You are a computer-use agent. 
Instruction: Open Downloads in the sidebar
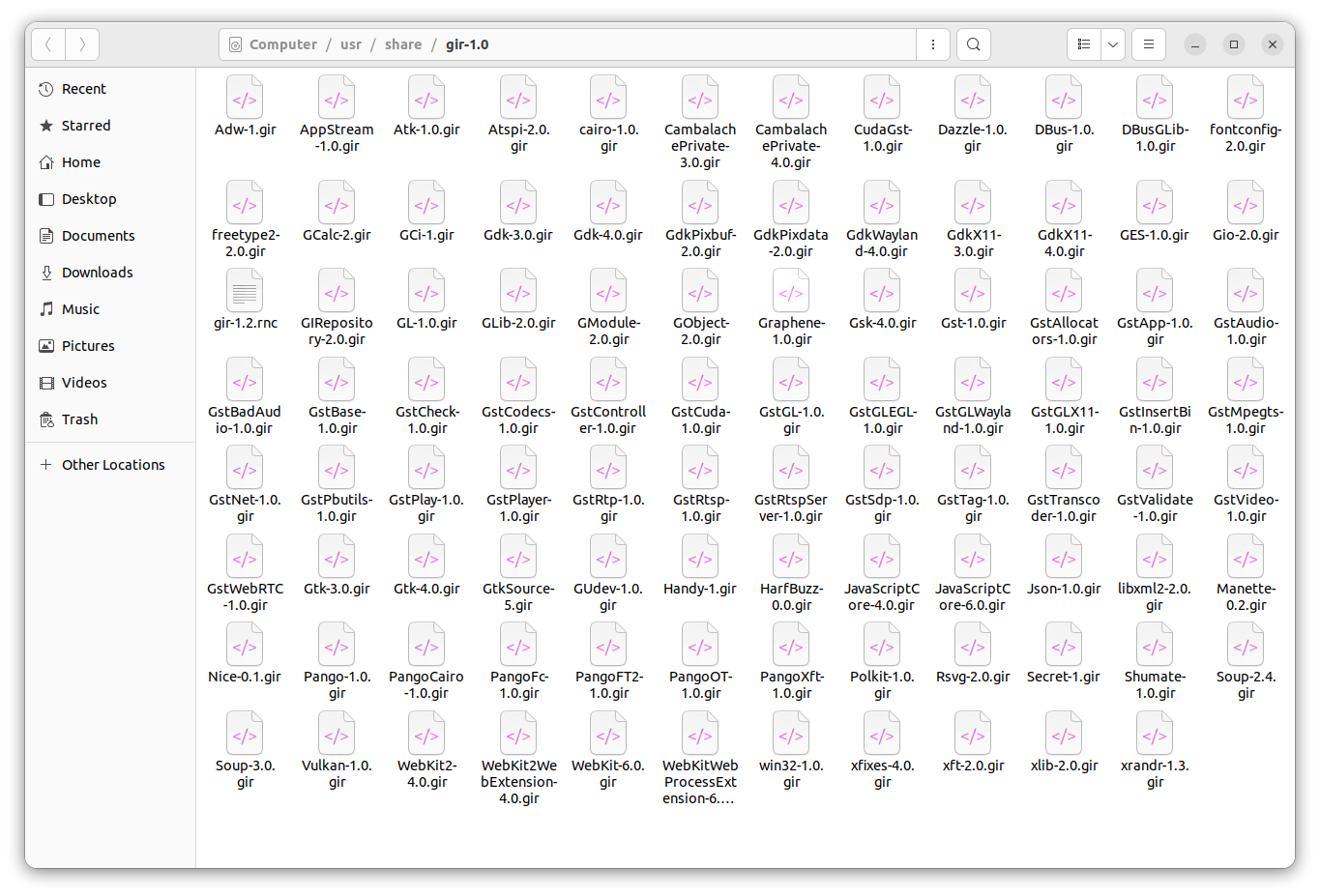111,273
